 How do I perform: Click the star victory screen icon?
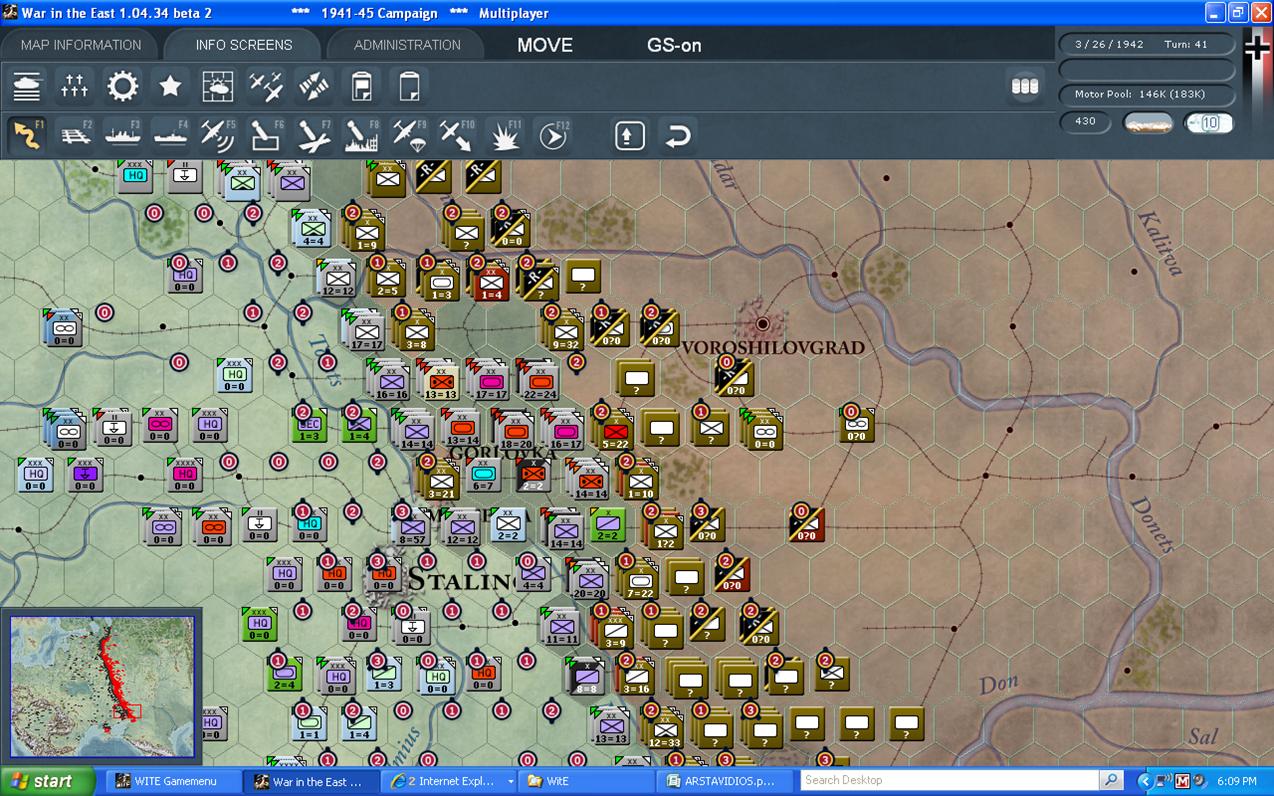coord(170,87)
